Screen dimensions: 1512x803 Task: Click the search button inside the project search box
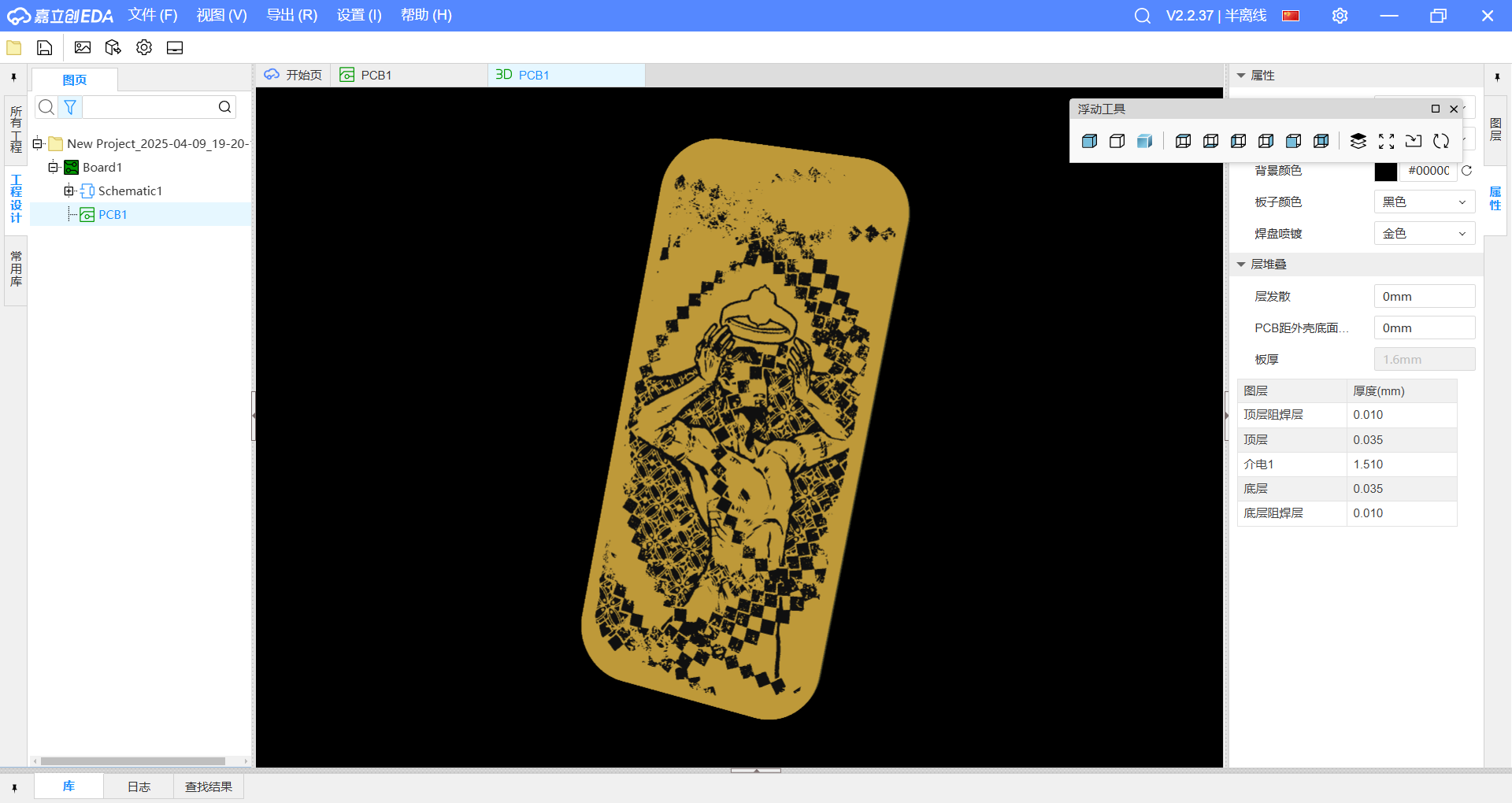(225, 107)
